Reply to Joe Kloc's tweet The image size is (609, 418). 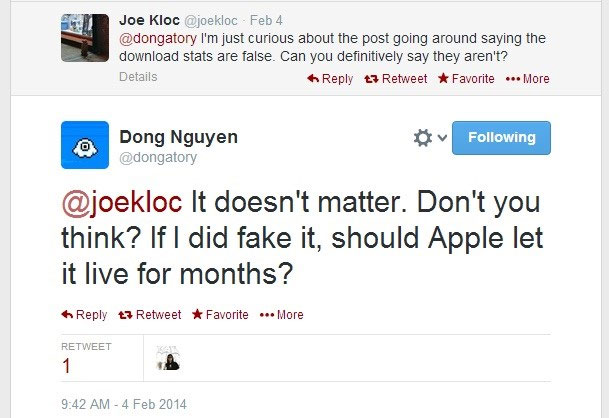coord(330,78)
